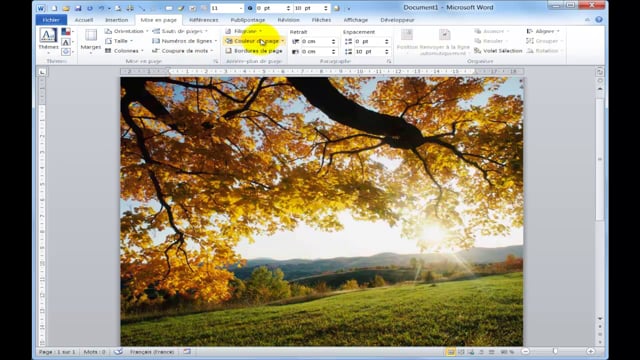This screenshot has height=360, width=640.
Task: Switch to Révision tab
Action: point(288,20)
